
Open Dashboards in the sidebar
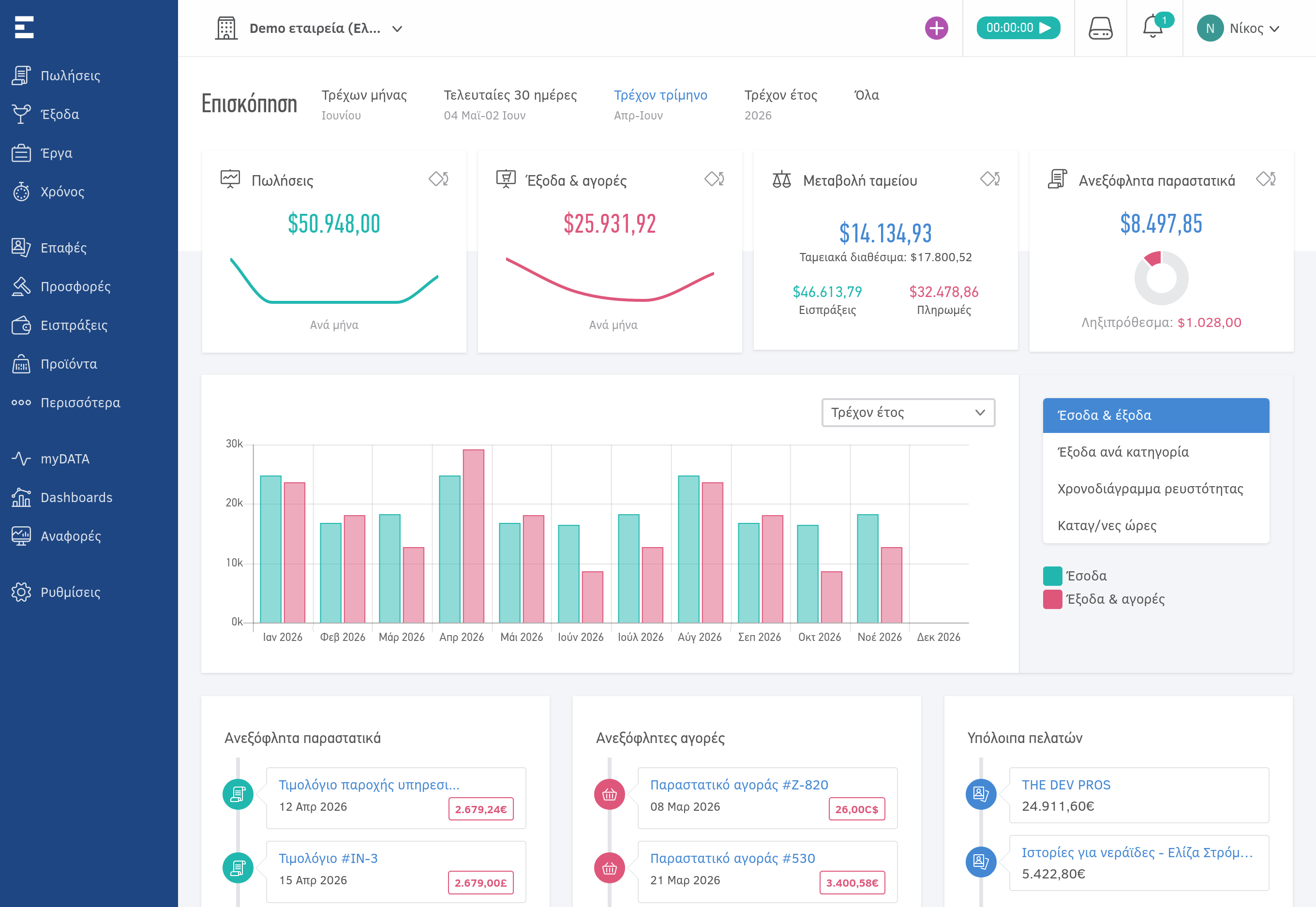76,497
